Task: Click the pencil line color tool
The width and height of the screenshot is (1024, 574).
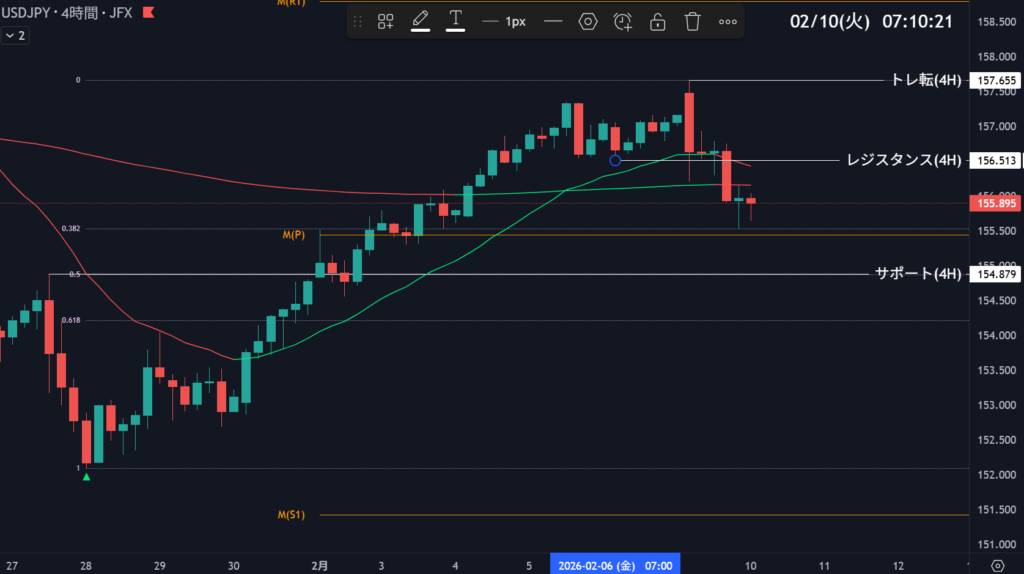Action: 420,21
